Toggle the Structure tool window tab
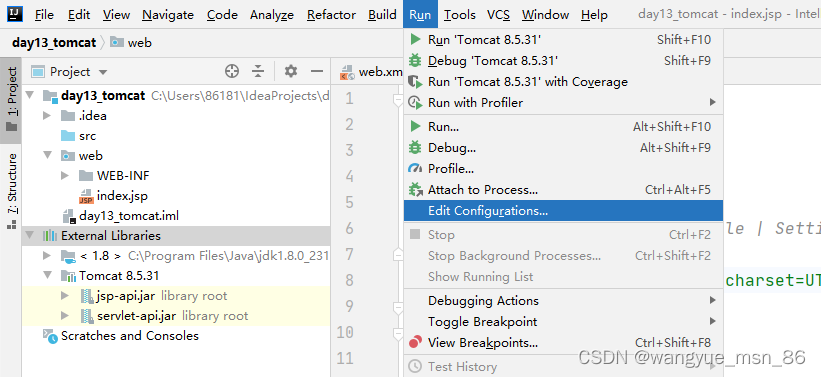The height and width of the screenshot is (377, 821). (11, 191)
